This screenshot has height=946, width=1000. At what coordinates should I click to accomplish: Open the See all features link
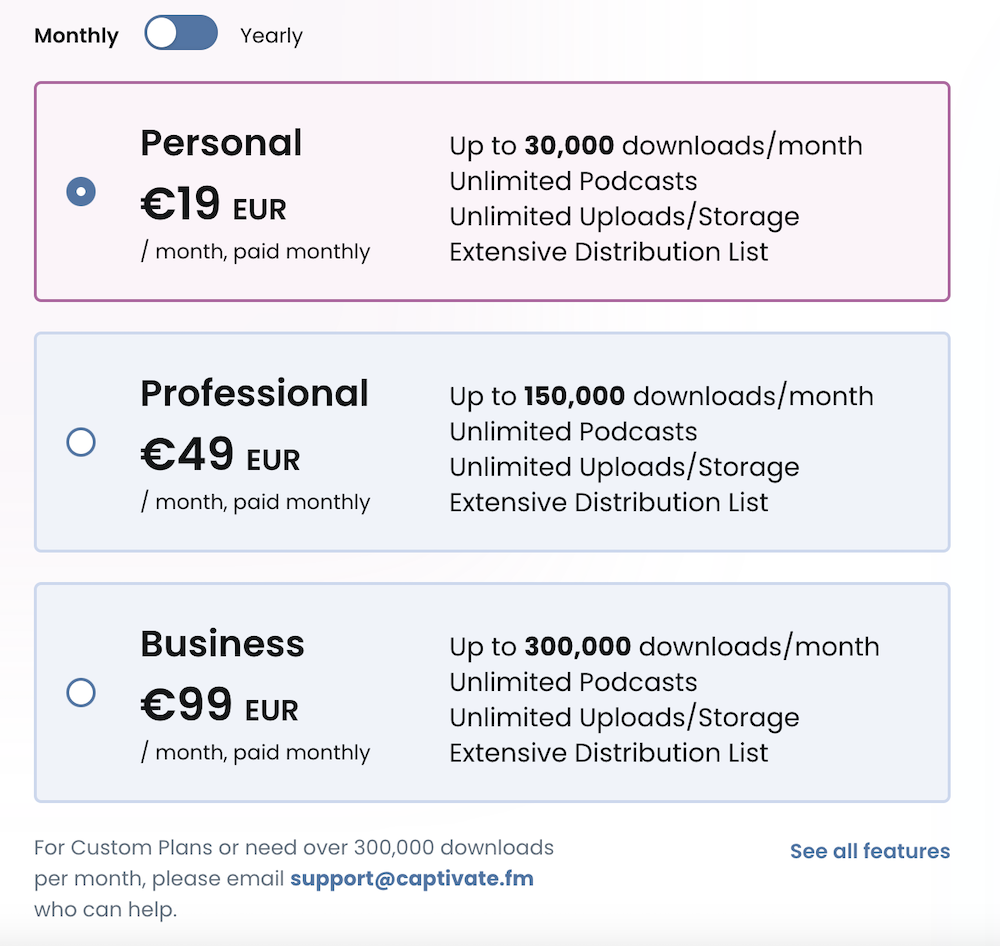[869, 851]
